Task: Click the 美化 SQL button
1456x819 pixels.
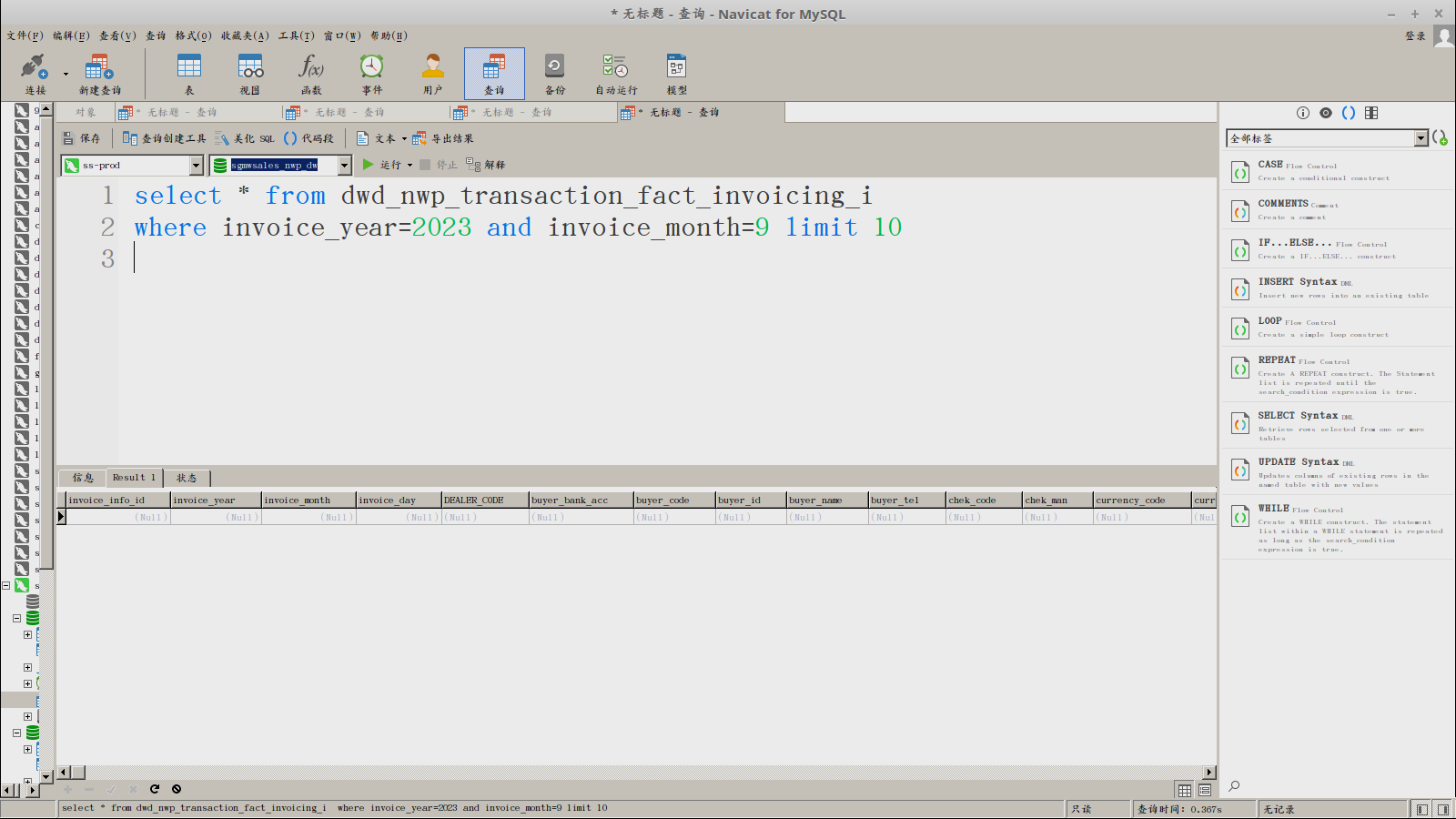Action: tap(245, 138)
